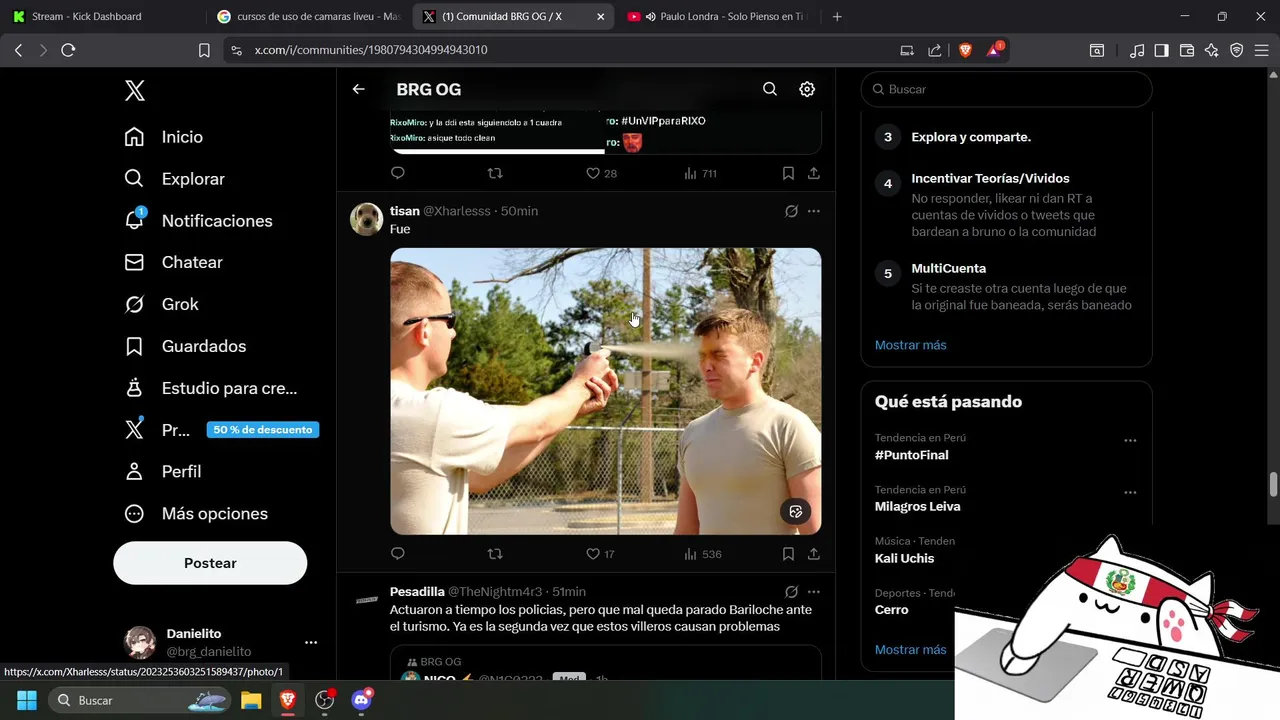The image size is (1280, 720).
Task: Like tisan's post with 17 likes
Action: (x=601, y=553)
